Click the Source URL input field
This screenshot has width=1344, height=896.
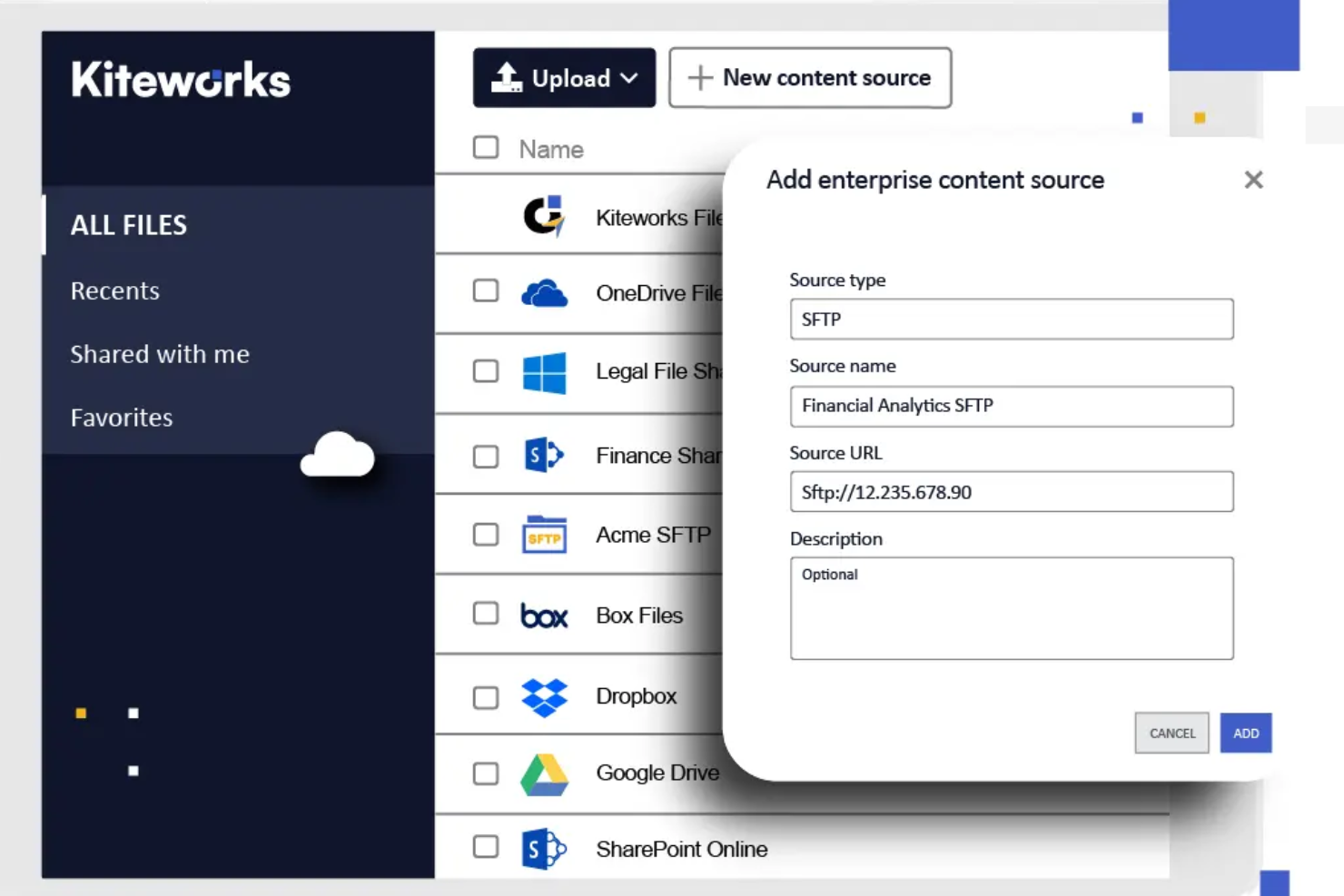1012,491
